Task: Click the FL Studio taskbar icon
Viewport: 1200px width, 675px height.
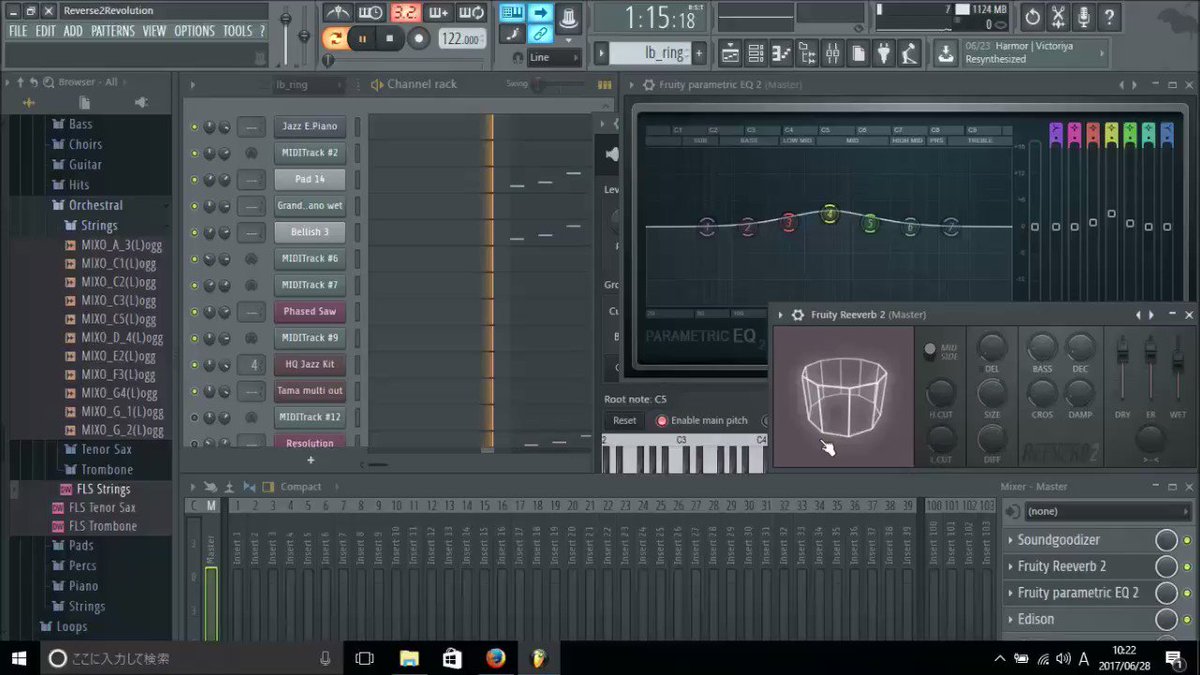Action: click(539, 658)
